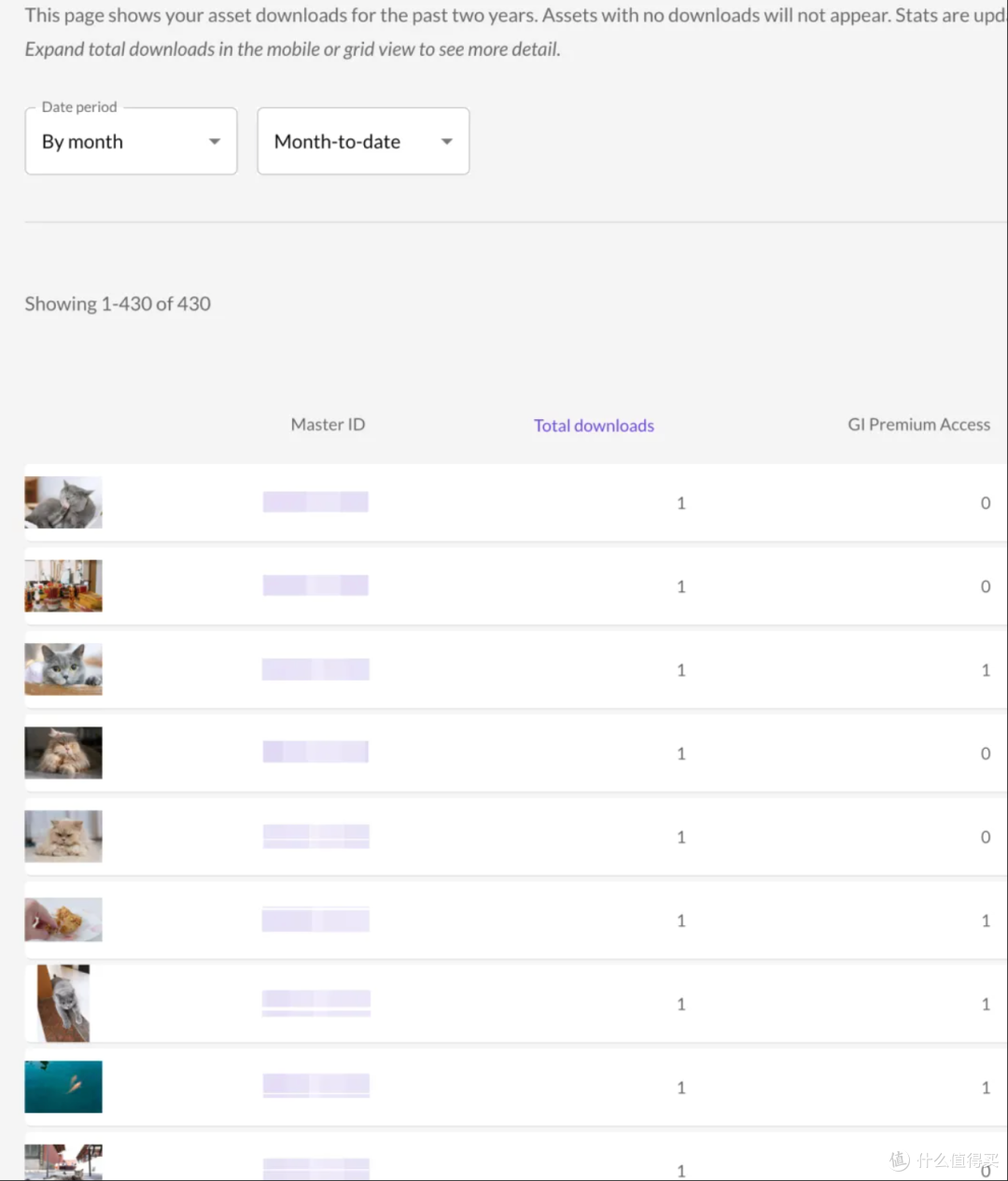Expand the Month-to-date dropdown

363,141
